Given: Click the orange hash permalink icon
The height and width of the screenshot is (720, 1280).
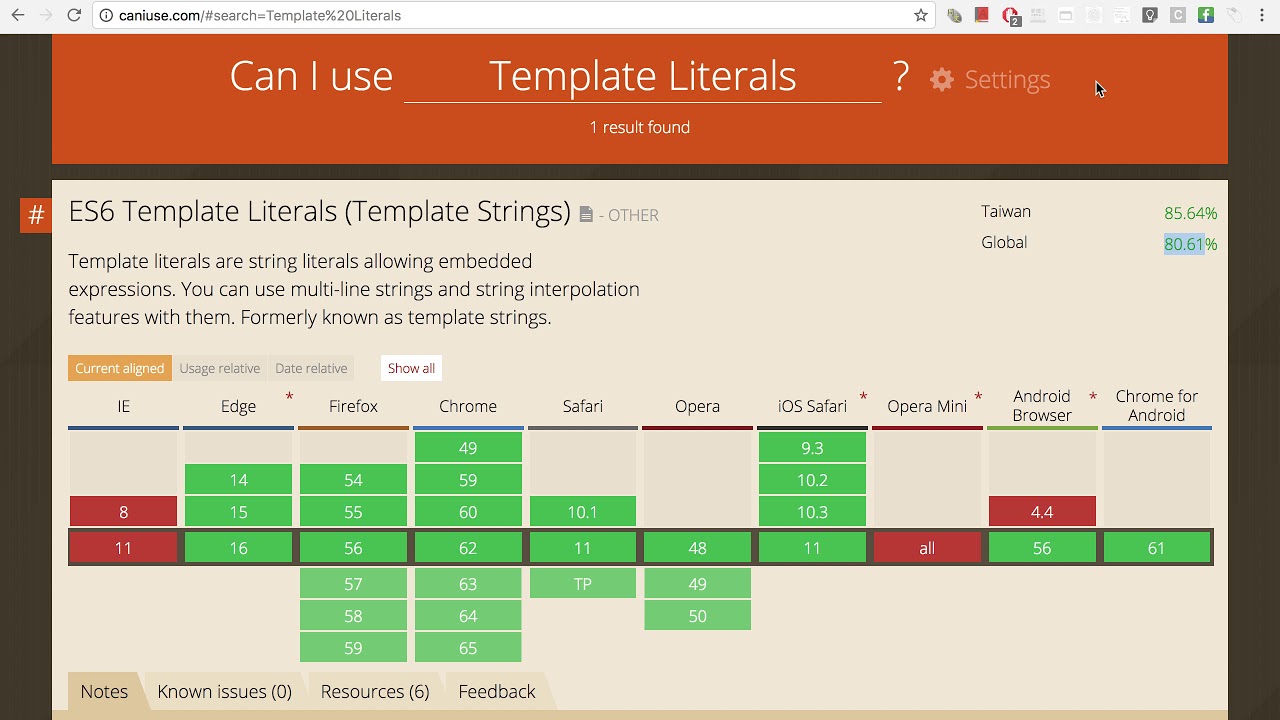Looking at the screenshot, I should tap(36, 215).
